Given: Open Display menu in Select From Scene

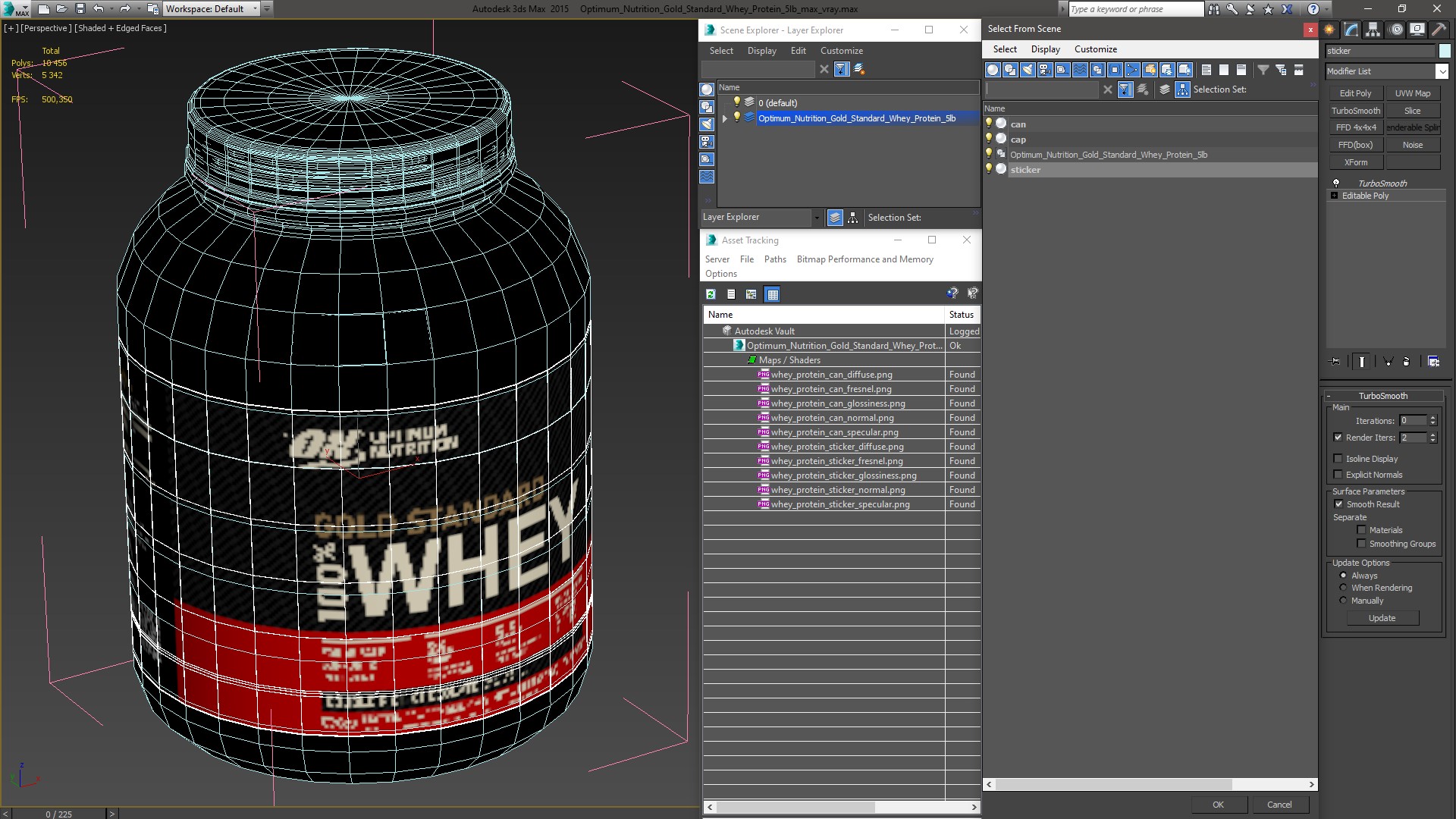Looking at the screenshot, I should (x=1045, y=49).
